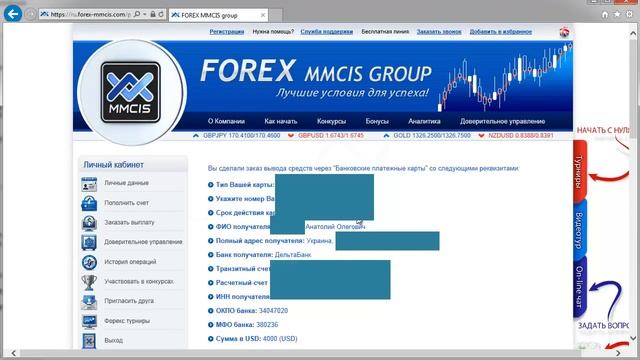640x360 pixels.
Task: Open the browser favorites star icon
Action: (617, 14)
